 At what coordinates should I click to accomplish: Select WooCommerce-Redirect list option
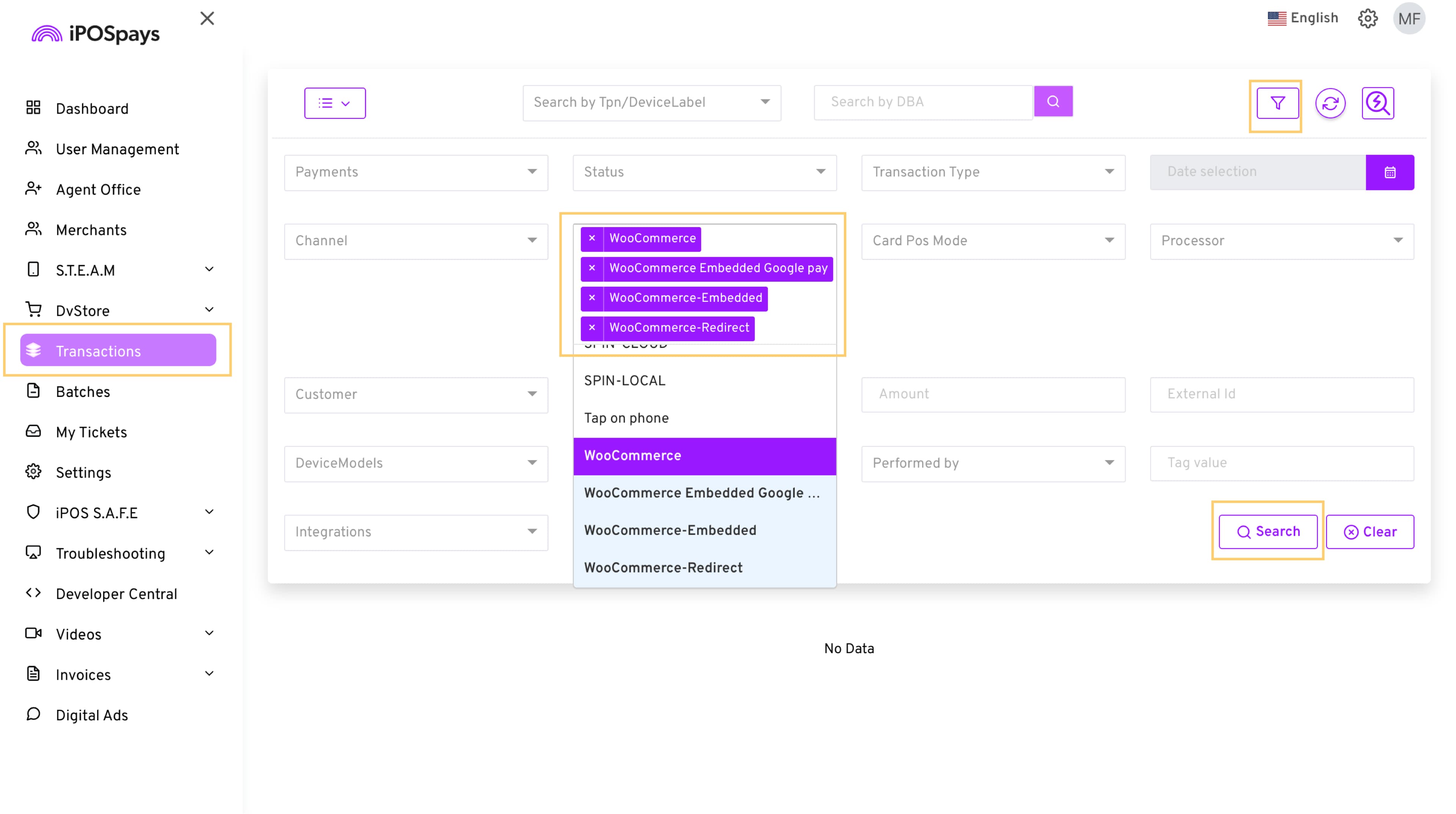pos(704,568)
